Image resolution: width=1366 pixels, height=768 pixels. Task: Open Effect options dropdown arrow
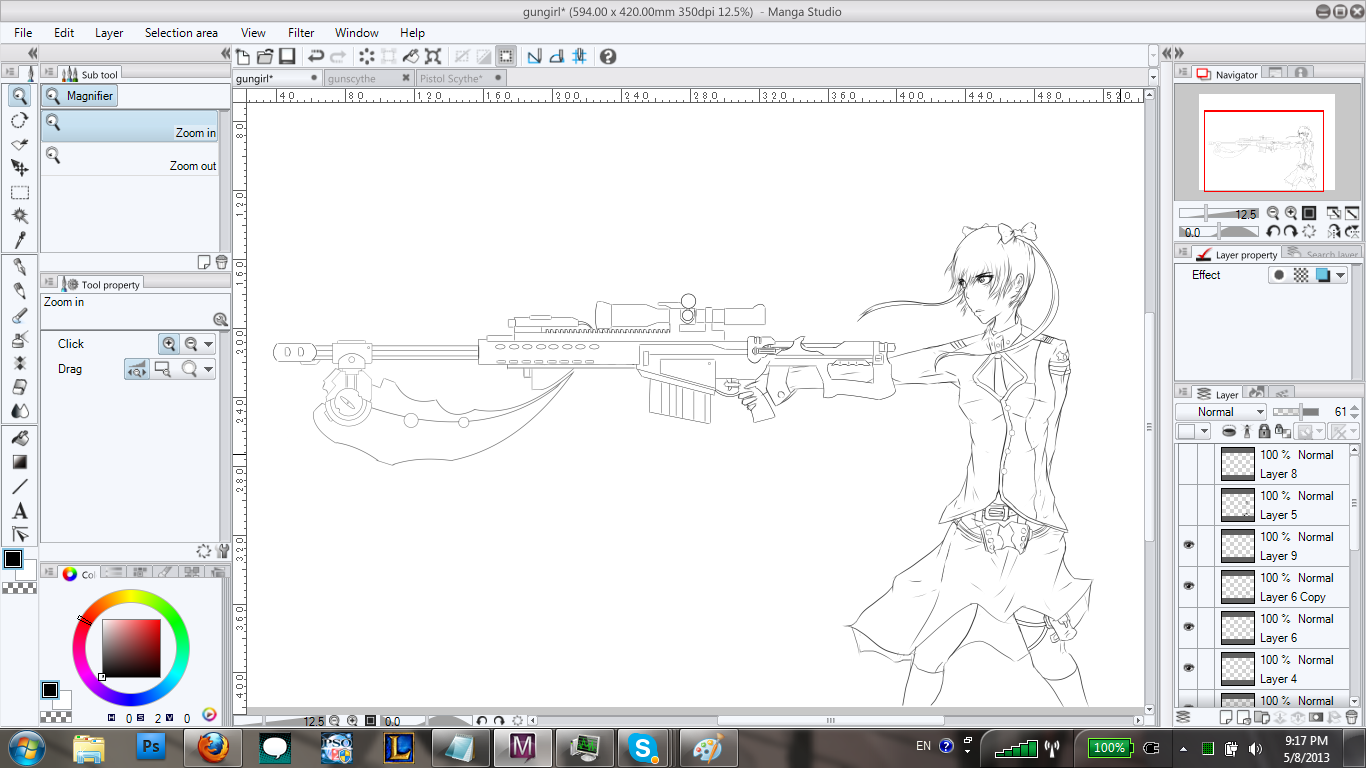(x=1340, y=275)
